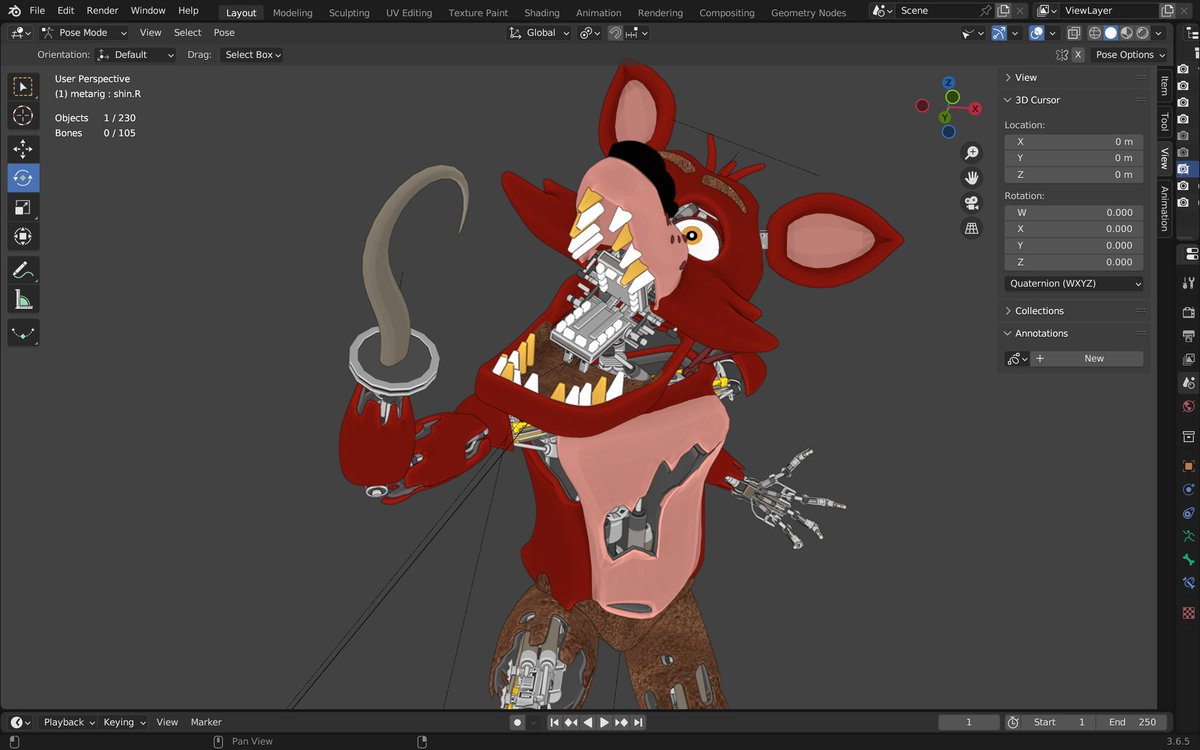Switch to the Sculpting workspace tab

pyautogui.click(x=349, y=13)
